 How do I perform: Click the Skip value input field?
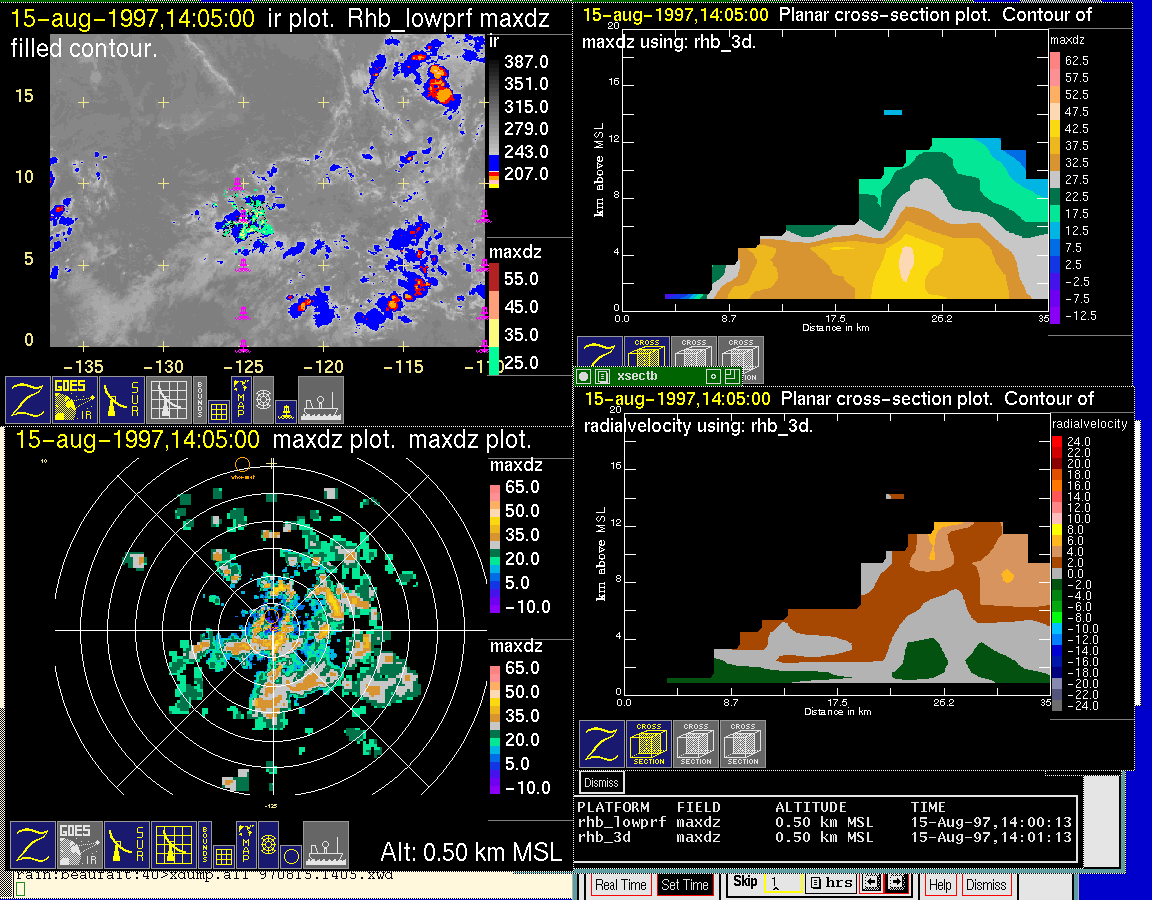pos(782,885)
